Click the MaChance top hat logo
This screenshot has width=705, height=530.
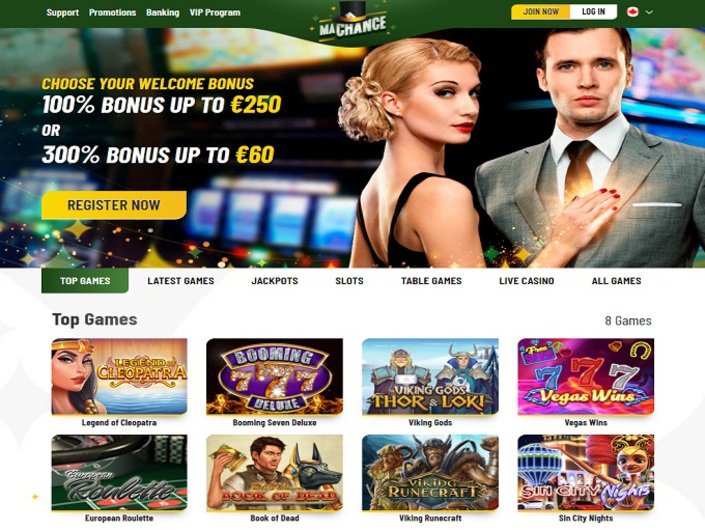click(352, 22)
